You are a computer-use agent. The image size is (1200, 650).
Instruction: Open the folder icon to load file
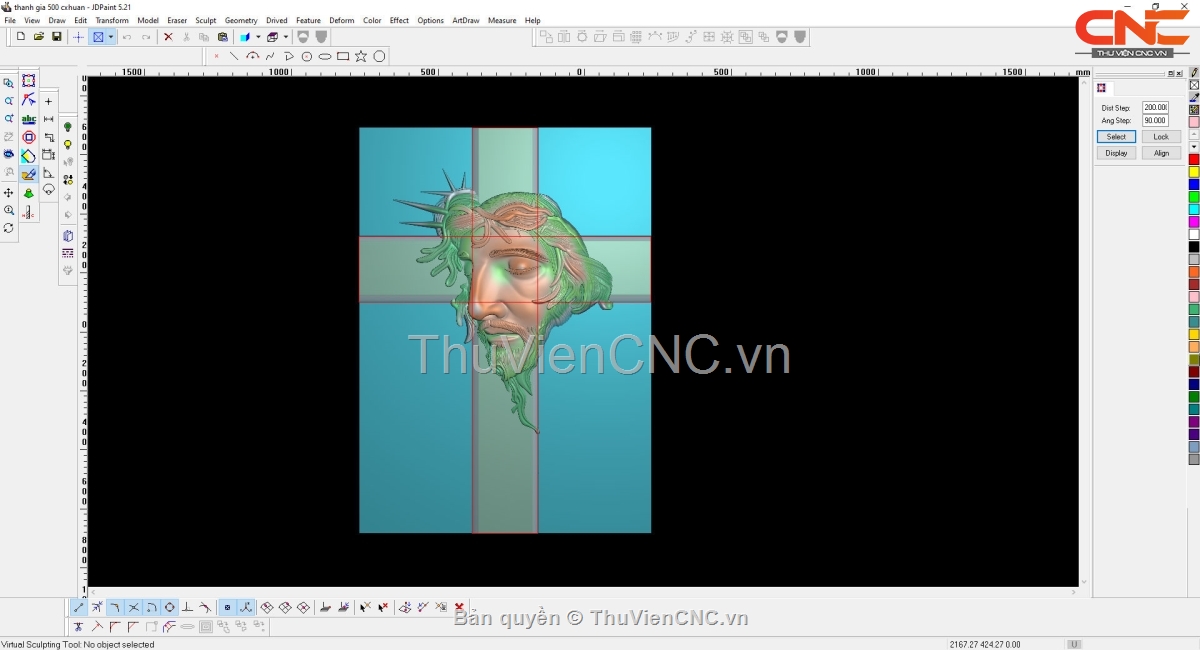[39, 37]
